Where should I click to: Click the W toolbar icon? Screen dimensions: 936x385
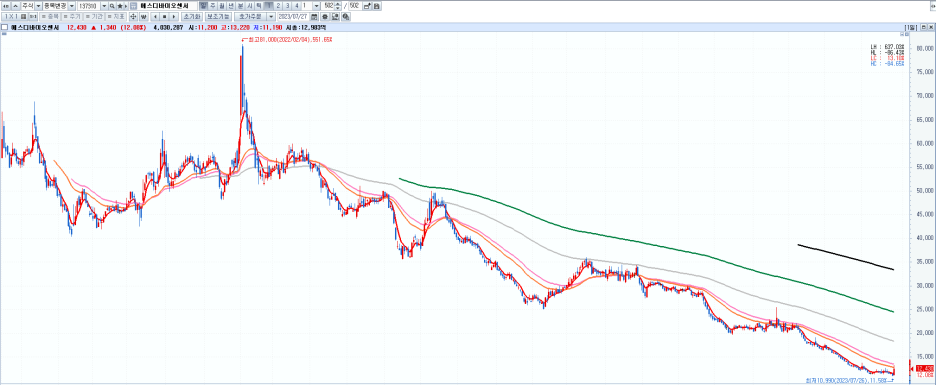coord(144,16)
